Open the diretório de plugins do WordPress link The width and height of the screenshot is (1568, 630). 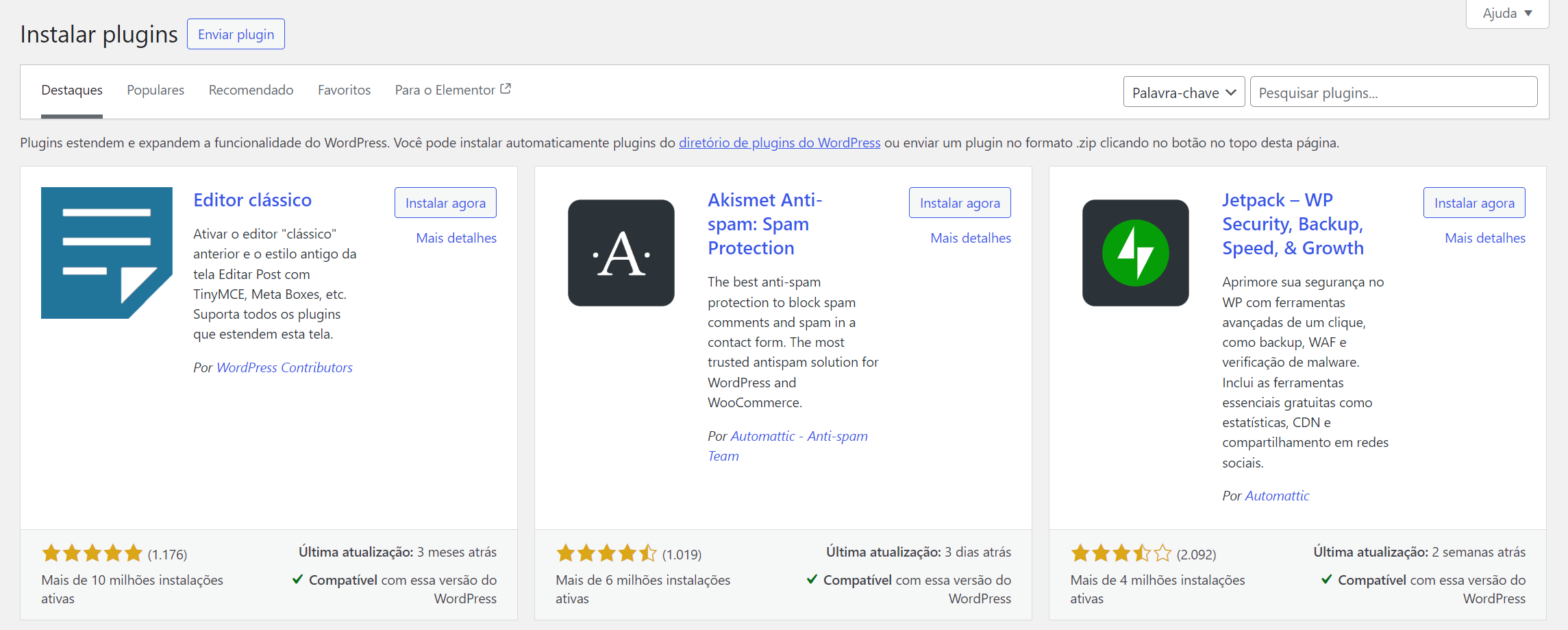[x=780, y=143]
